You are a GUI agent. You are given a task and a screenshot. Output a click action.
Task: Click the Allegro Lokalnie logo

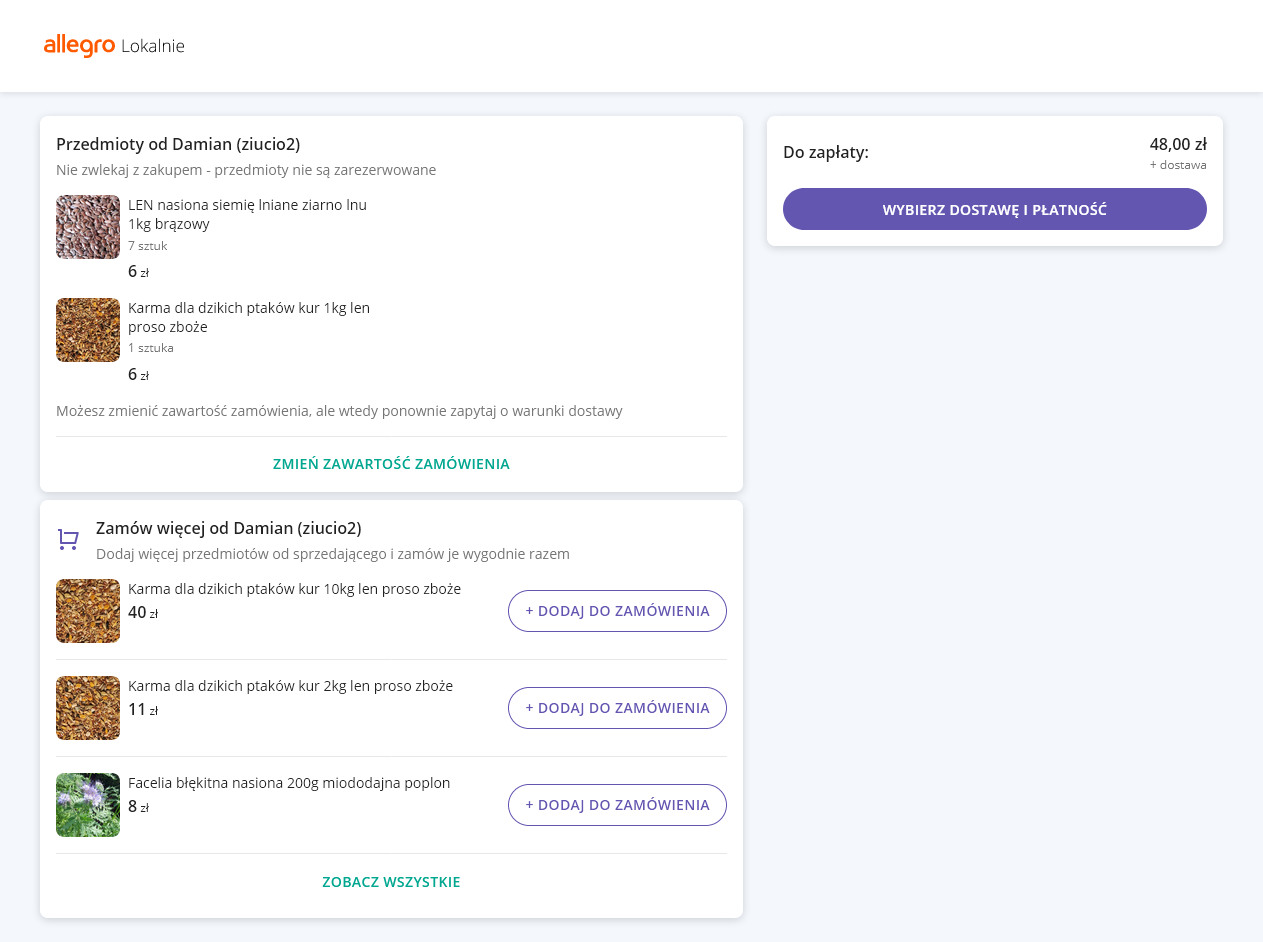coord(114,46)
